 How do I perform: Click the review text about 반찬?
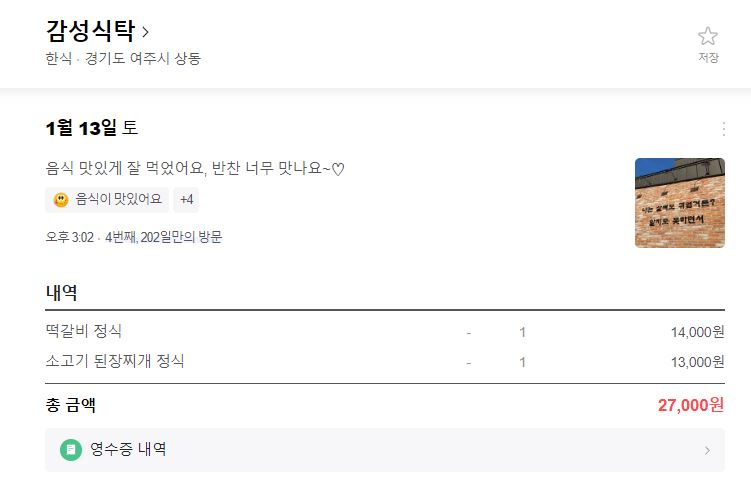click(195, 168)
